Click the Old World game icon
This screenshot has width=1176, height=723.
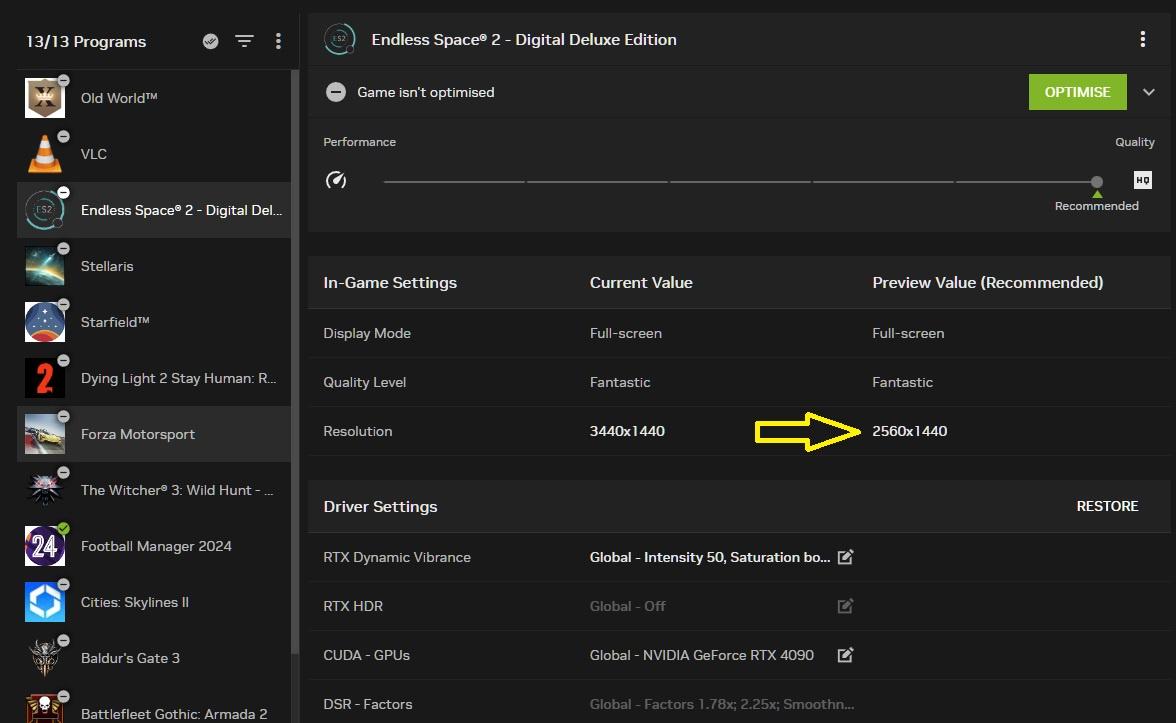click(44, 98)
